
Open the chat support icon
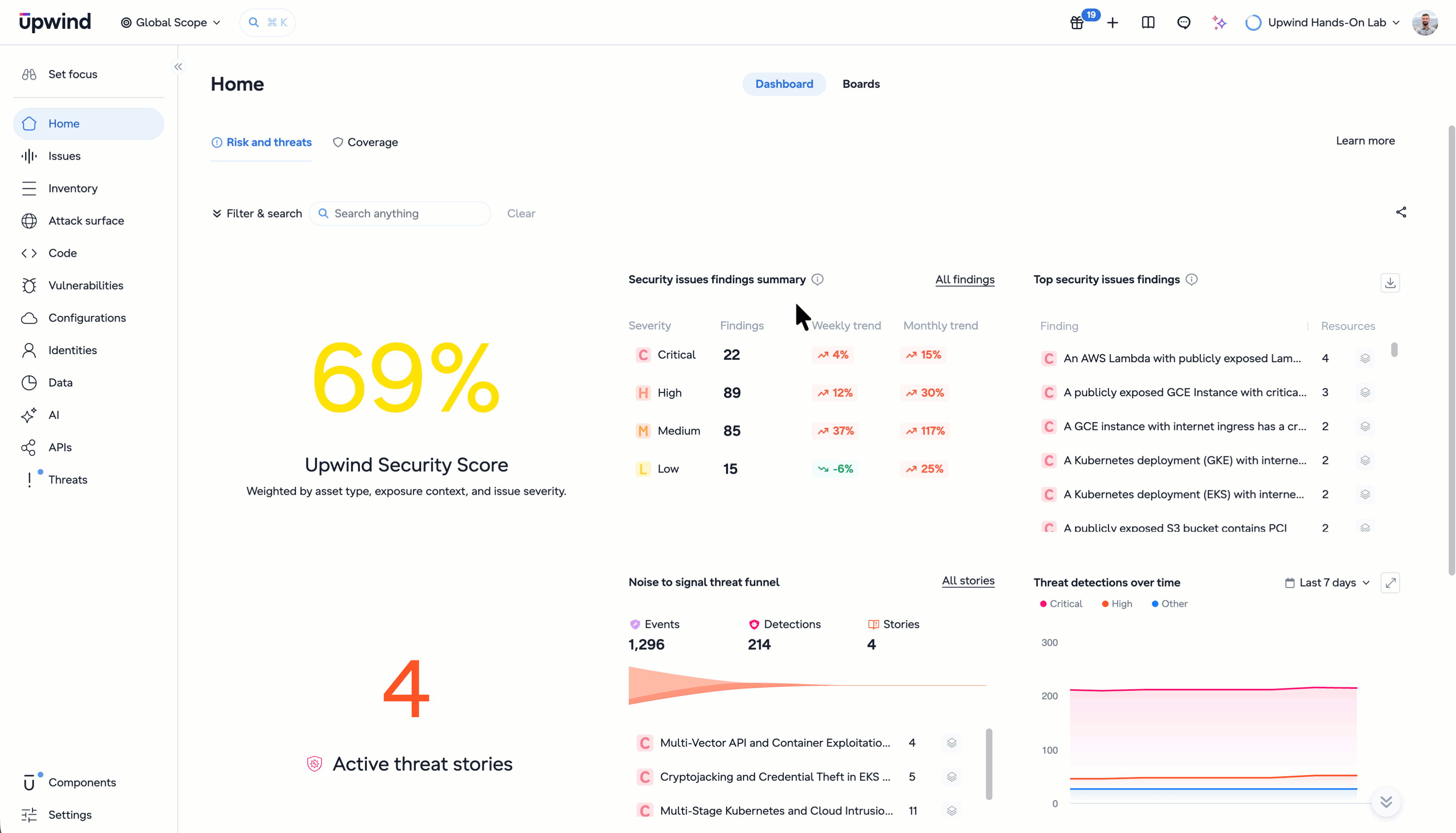[x=1184, y=23]
